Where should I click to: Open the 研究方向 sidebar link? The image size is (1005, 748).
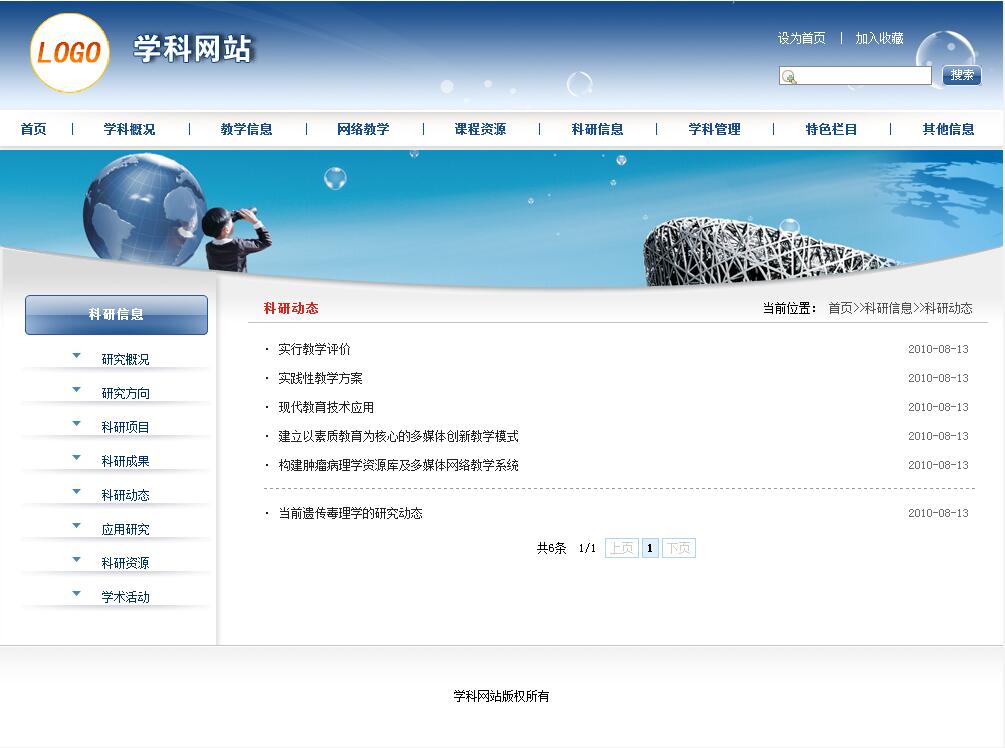(x=126, y=394)
